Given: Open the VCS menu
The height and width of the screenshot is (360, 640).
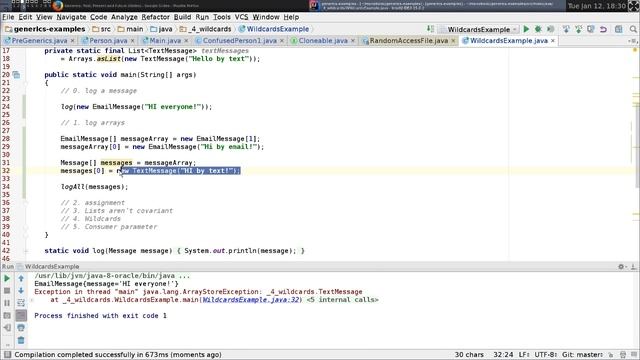Looking at the screenshot, I should [x=241, y=17].
